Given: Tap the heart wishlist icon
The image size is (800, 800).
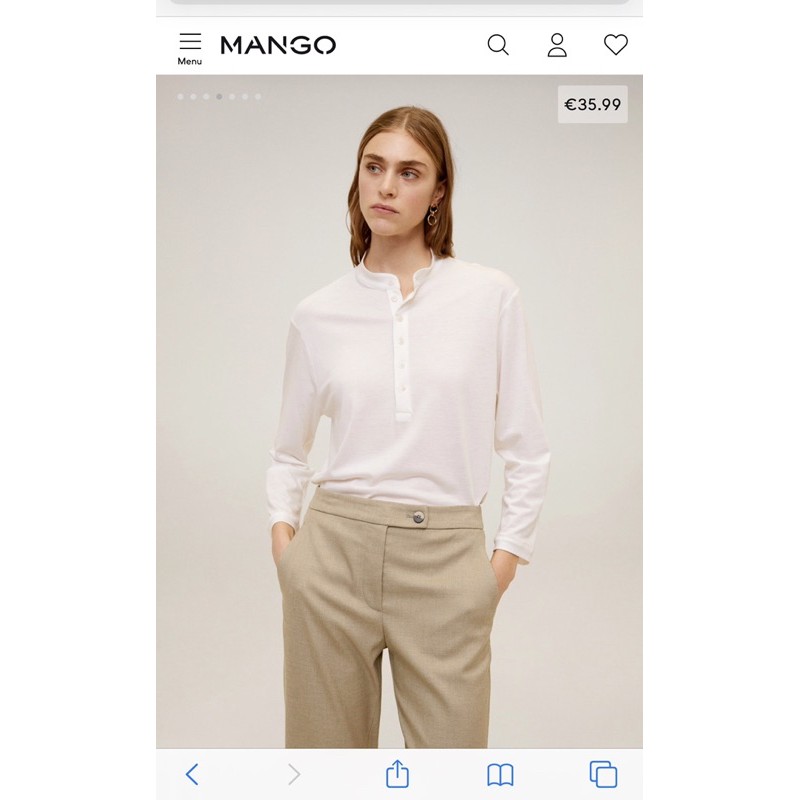Looking at the screenshot, I should (616, 44).
